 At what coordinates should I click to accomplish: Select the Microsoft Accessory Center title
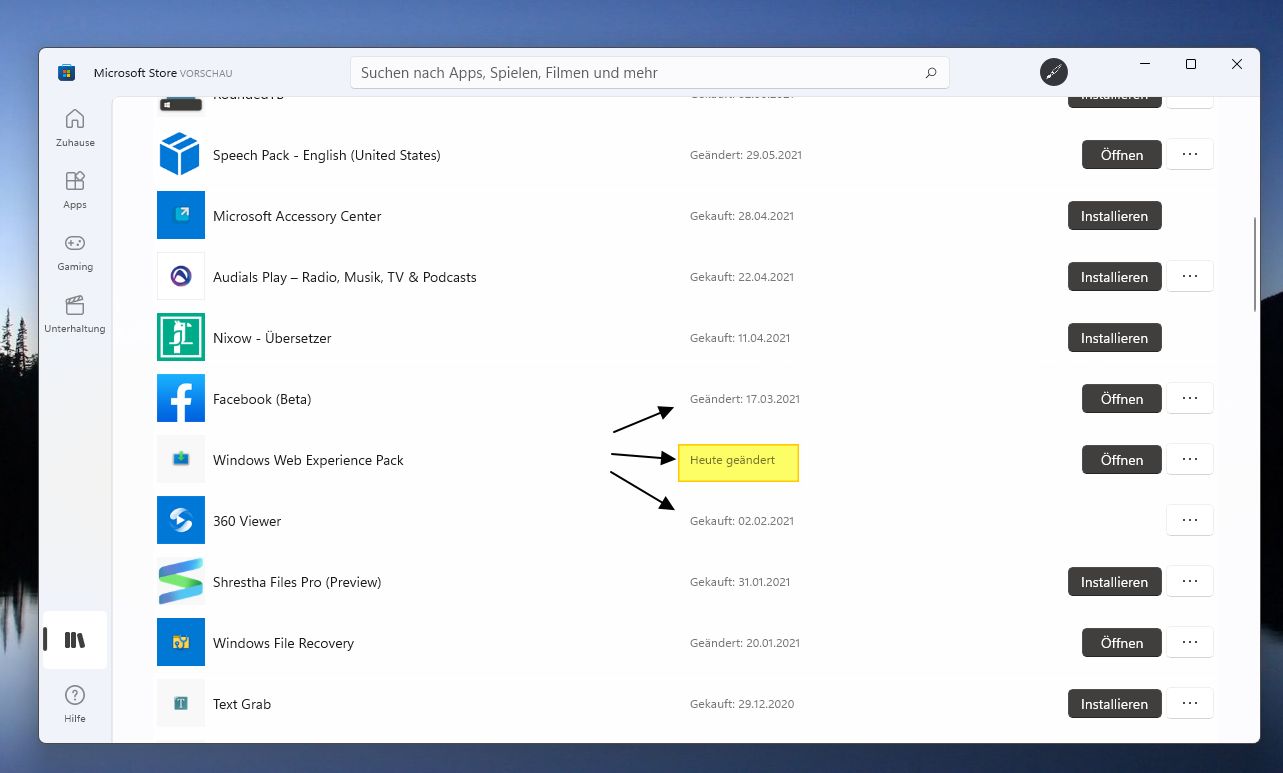tap(297, 216)
